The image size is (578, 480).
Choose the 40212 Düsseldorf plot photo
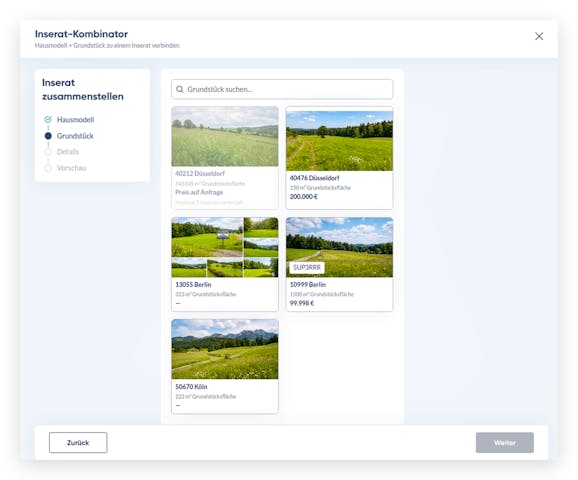pyautogui.click(x=225, y=136)
